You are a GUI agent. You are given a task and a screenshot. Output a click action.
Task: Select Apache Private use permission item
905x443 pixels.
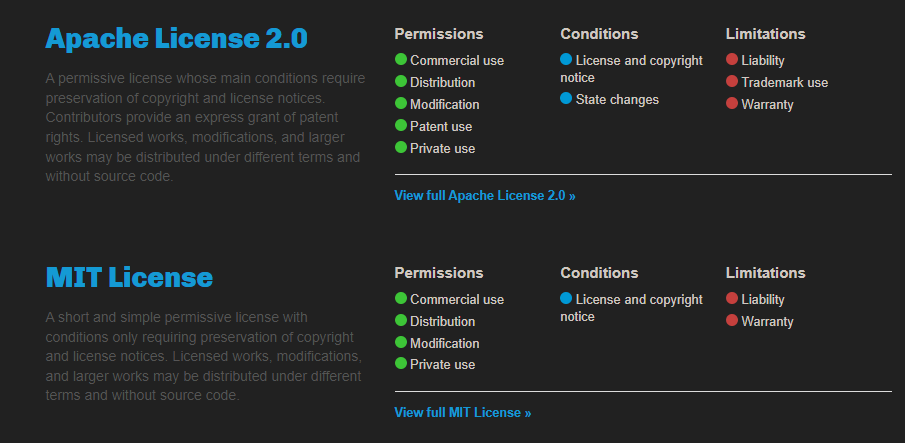pyautogui.click(x=442, y=148)
